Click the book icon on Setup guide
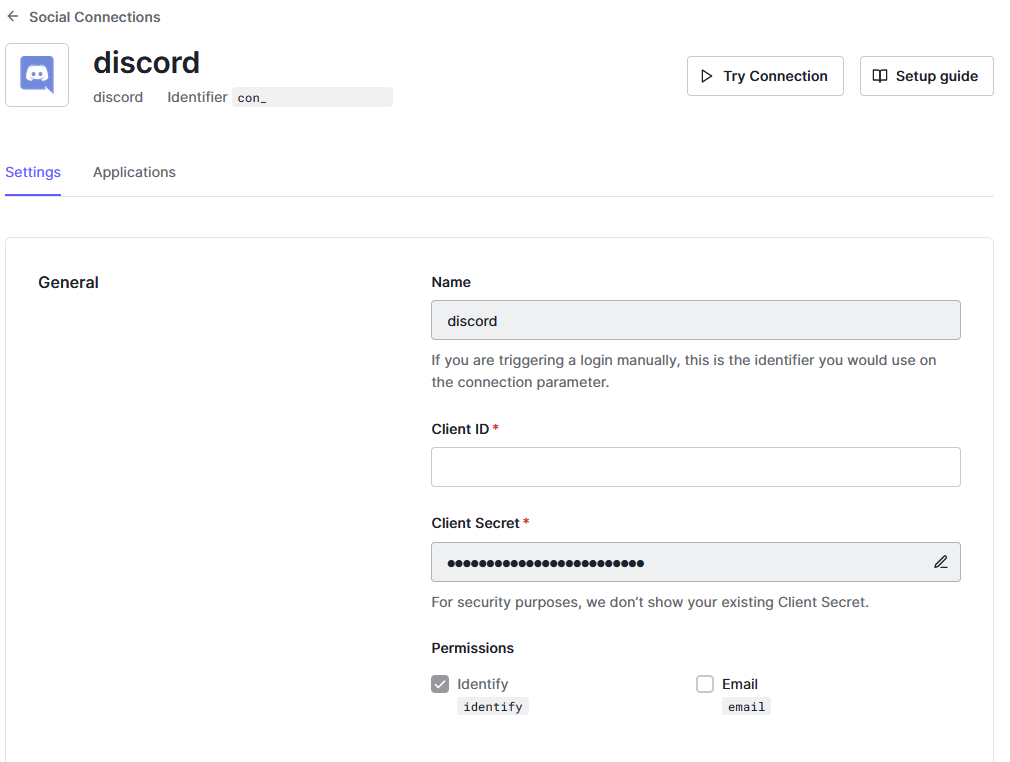This screenshot has height=762, width=1010. click(879, 76)
